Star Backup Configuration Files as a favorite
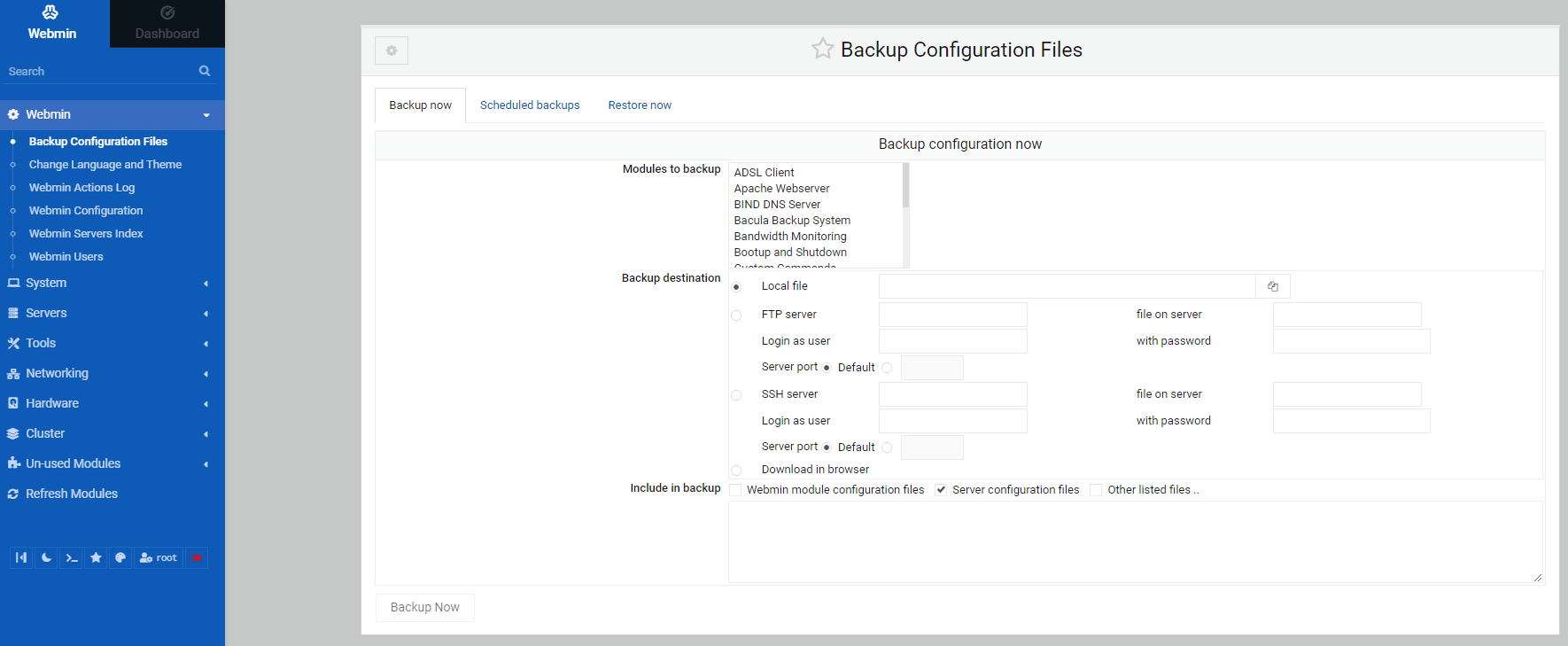This screenshot has height=646, width=1568. point(822,50)
